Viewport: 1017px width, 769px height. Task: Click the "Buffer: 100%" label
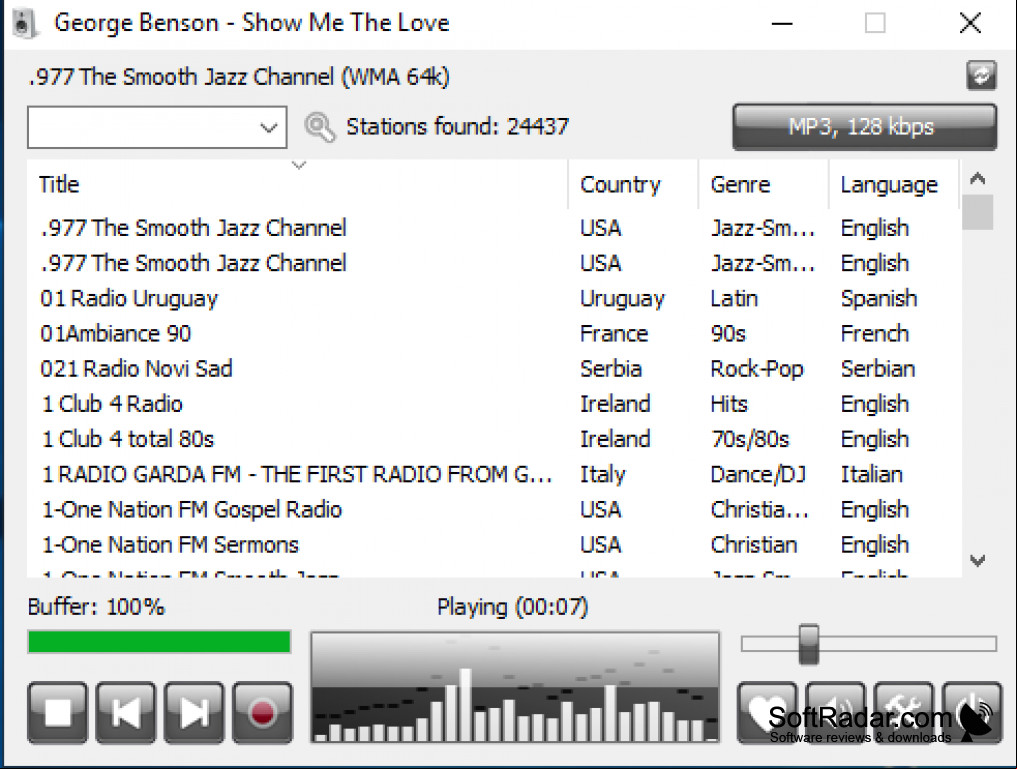[96, 607]
